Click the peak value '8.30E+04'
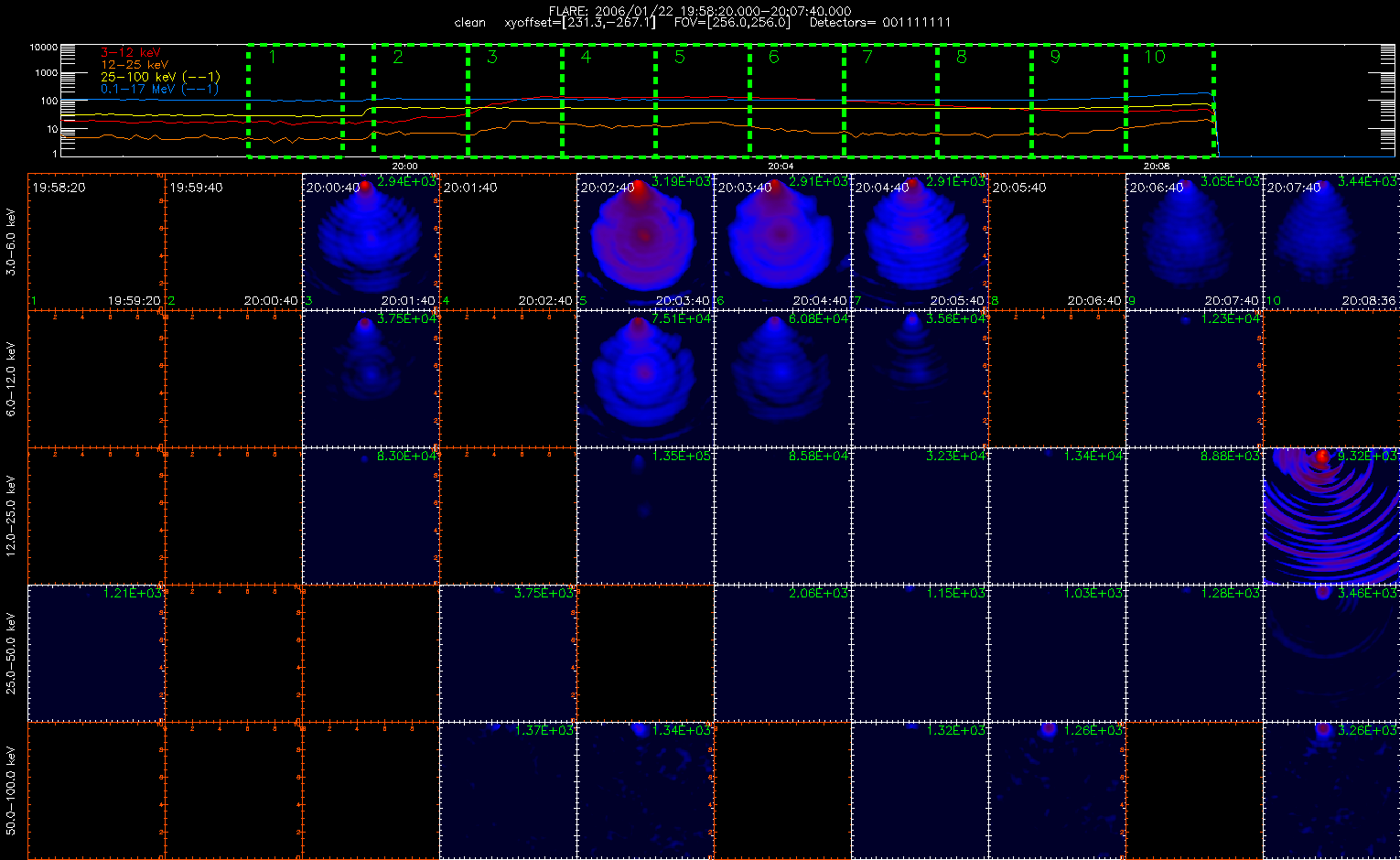Screen dimensions: 1400x860 pyautogui.click(x=407, y=456)
